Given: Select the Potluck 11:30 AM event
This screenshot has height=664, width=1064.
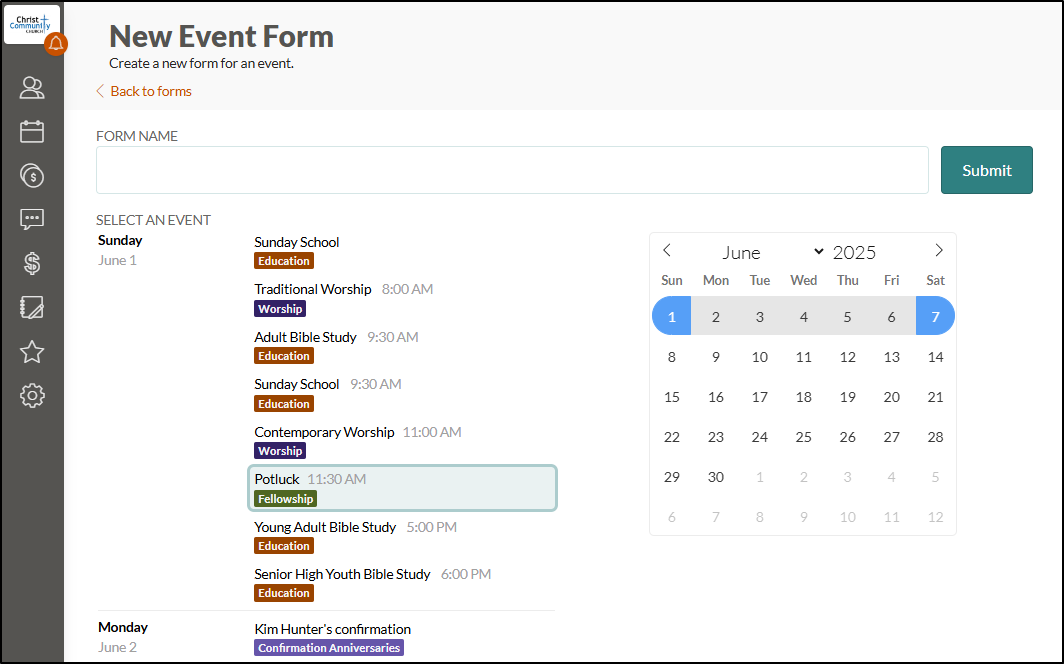Looking at the screenshot, I should pos(402,488).
